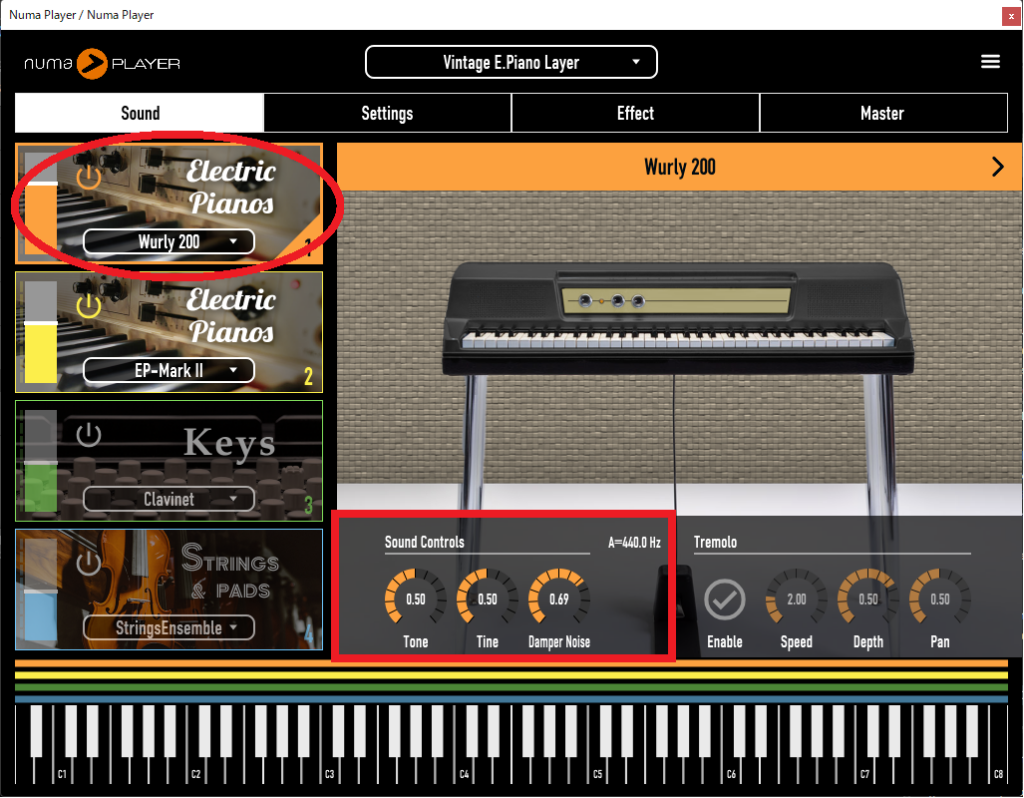Adjust the Tremolo Pan knob

coord(938,600)
